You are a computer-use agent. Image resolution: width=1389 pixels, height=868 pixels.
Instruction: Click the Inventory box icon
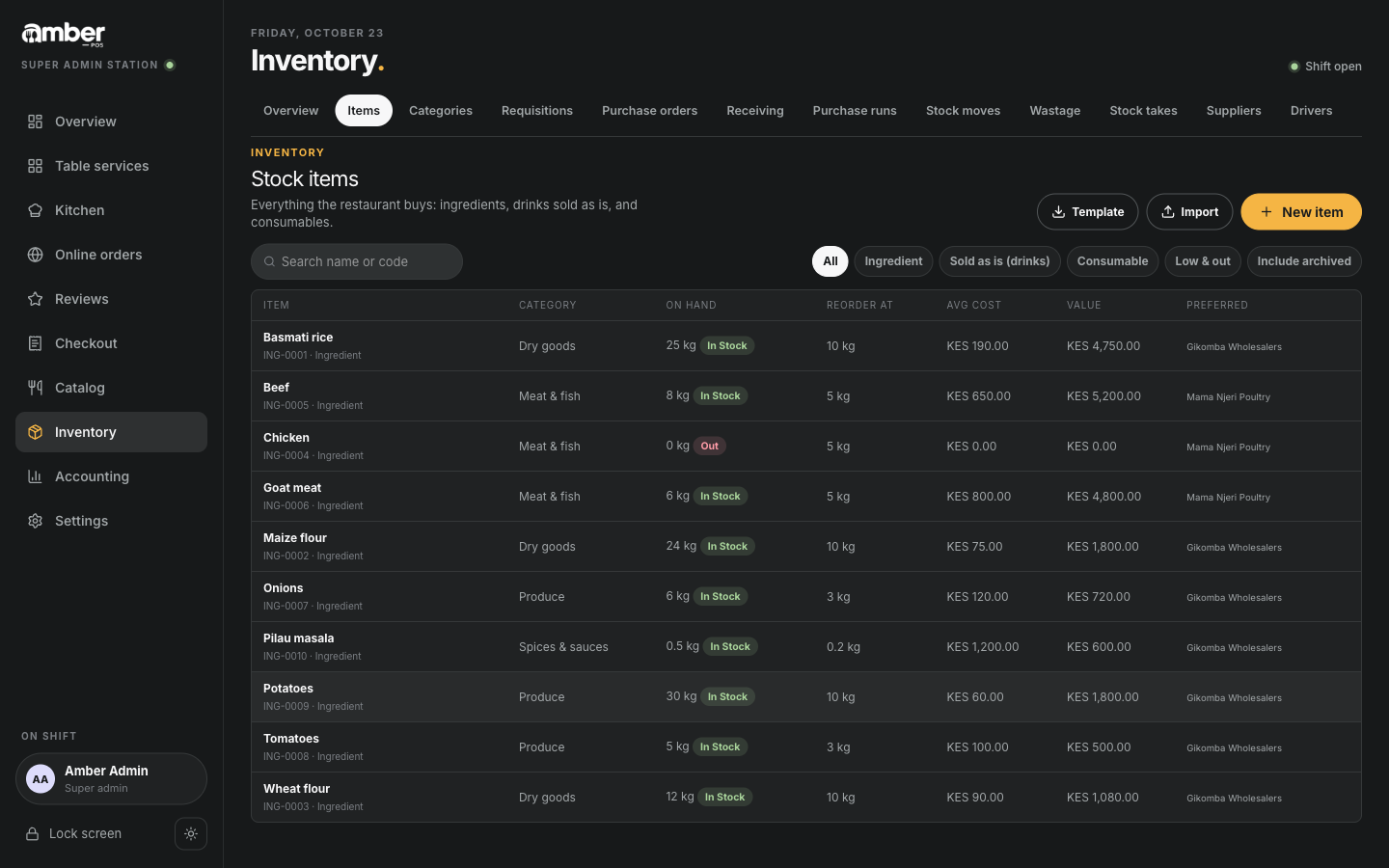35,432
